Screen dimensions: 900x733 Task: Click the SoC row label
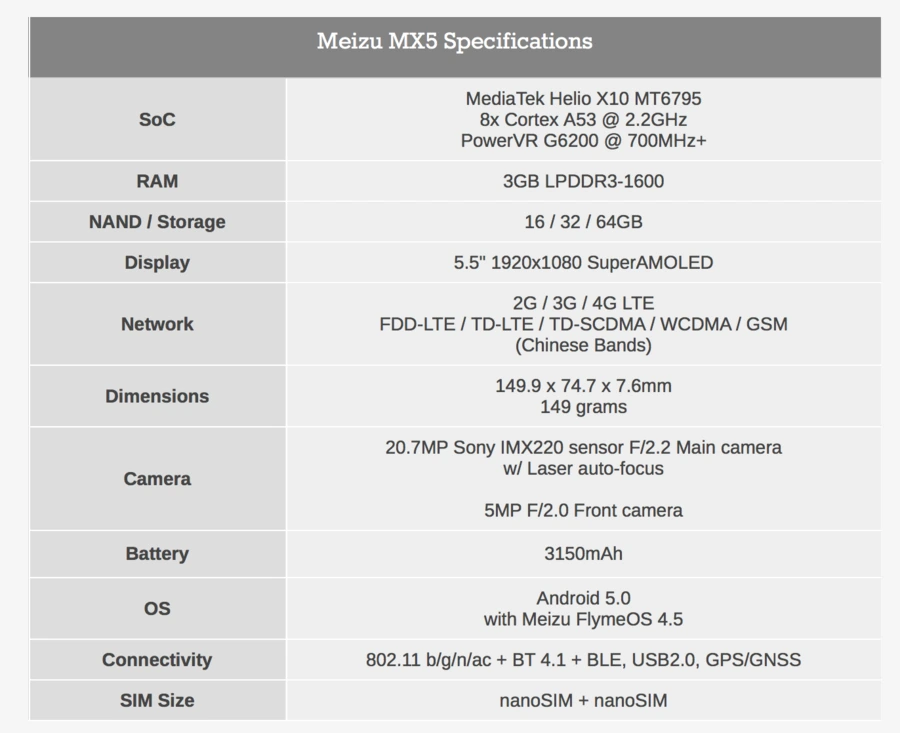coord(157,120)
